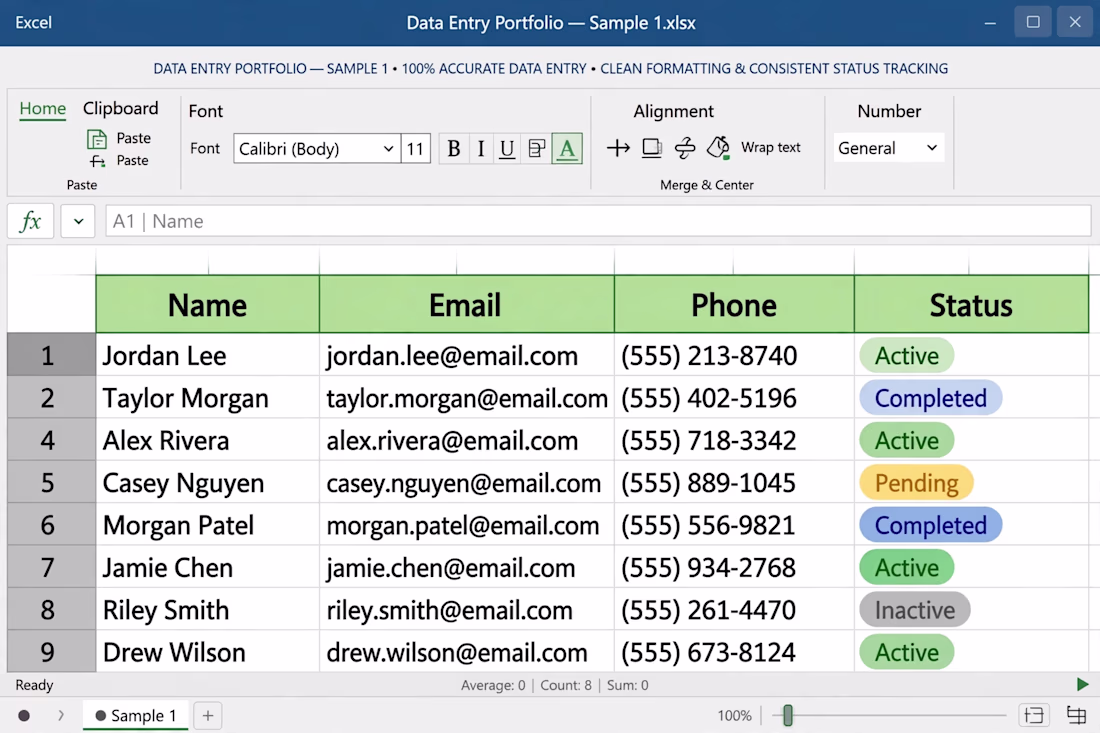Click the strikethrough-style alignment icon

[x=685, y=148]
